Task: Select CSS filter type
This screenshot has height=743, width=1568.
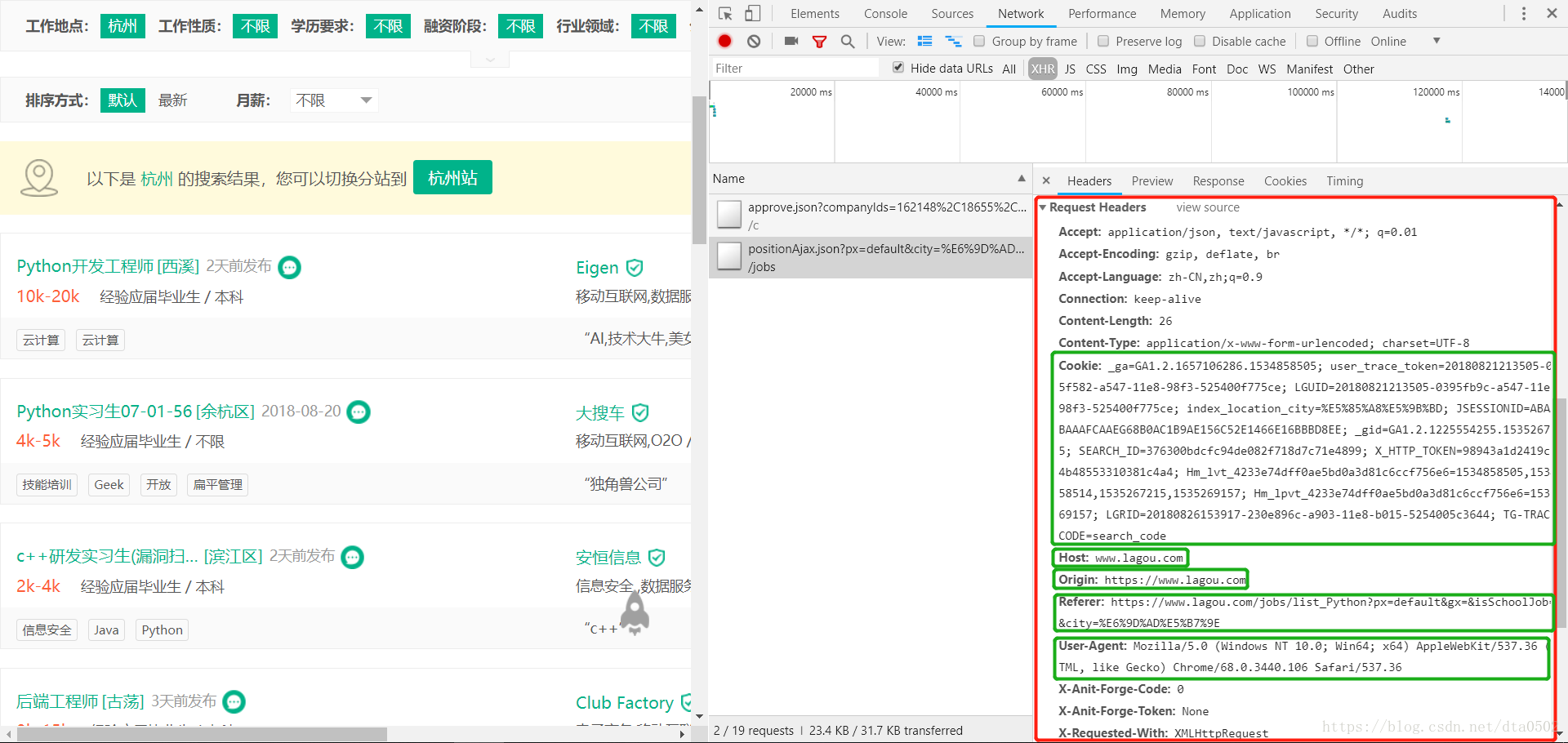Action: click(1096, 69)
